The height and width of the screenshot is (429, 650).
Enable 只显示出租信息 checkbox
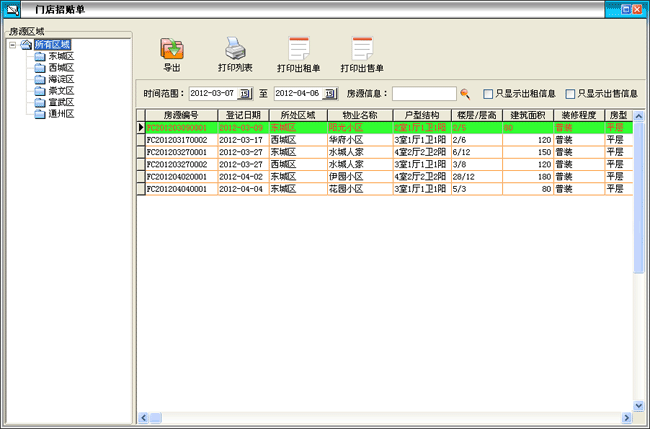[x=488, y=94]
